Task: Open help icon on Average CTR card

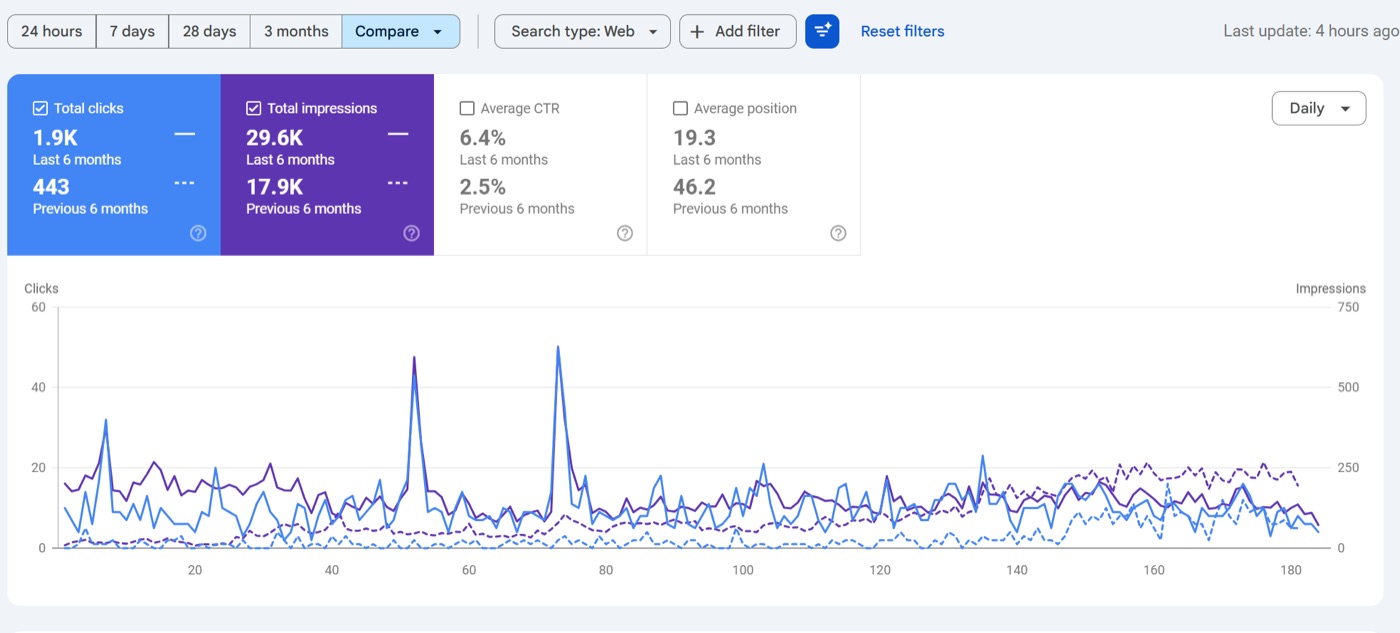Action: [x=625, y=233]
